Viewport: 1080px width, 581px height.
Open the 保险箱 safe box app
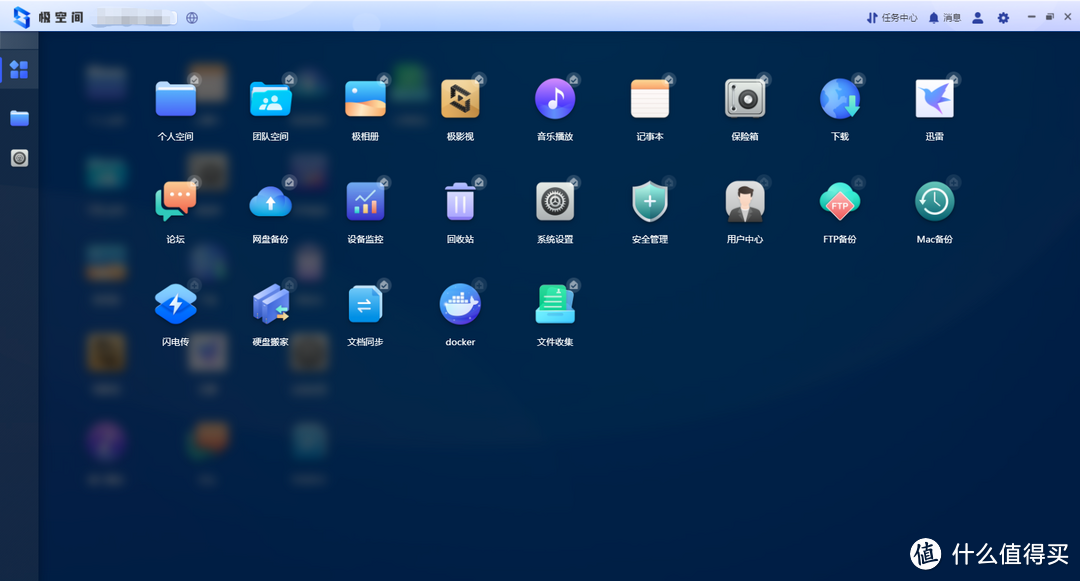click(x=745, y=100)
